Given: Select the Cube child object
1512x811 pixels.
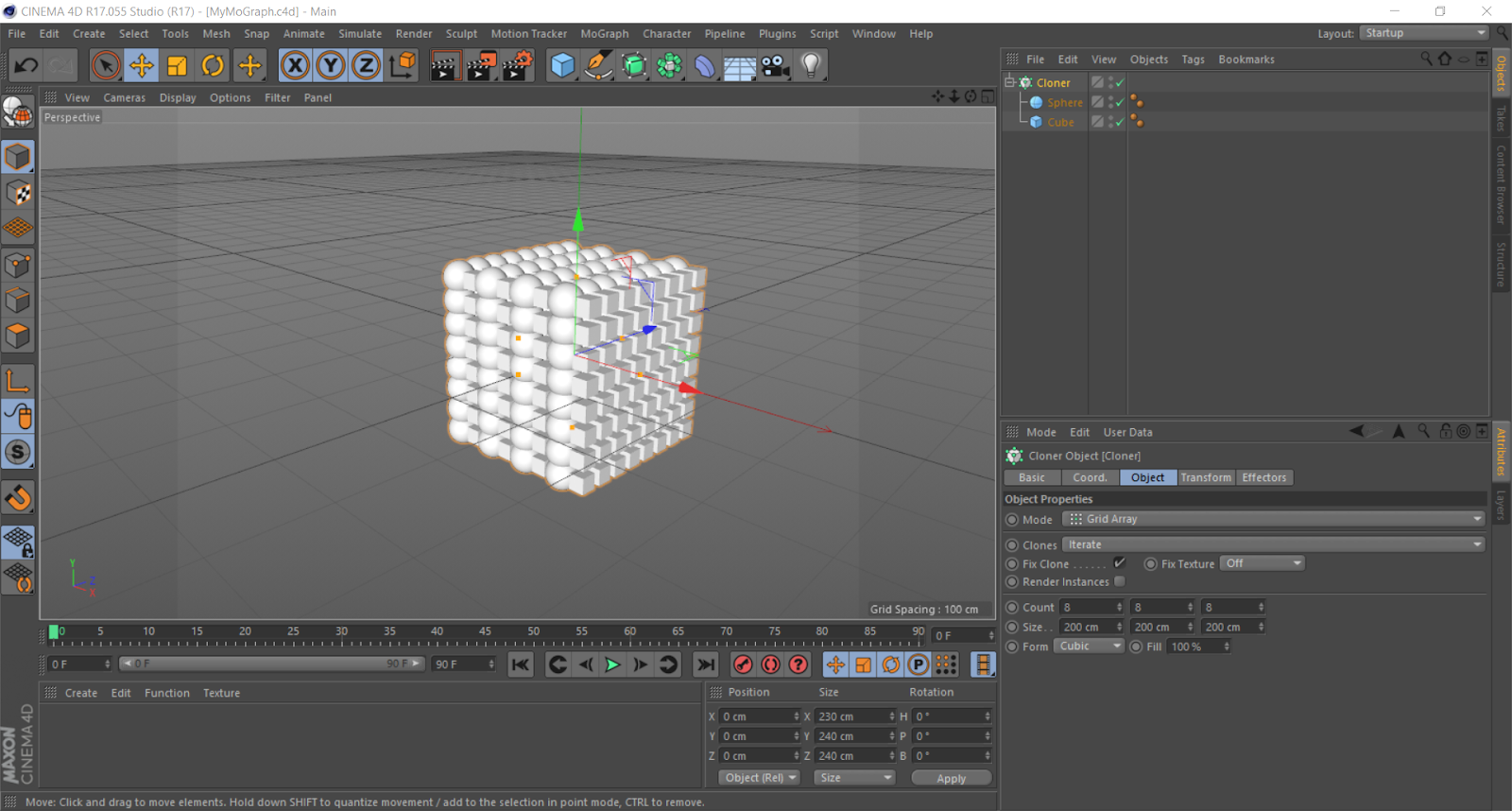Looking at the screenshot, I should point(1060,123).
